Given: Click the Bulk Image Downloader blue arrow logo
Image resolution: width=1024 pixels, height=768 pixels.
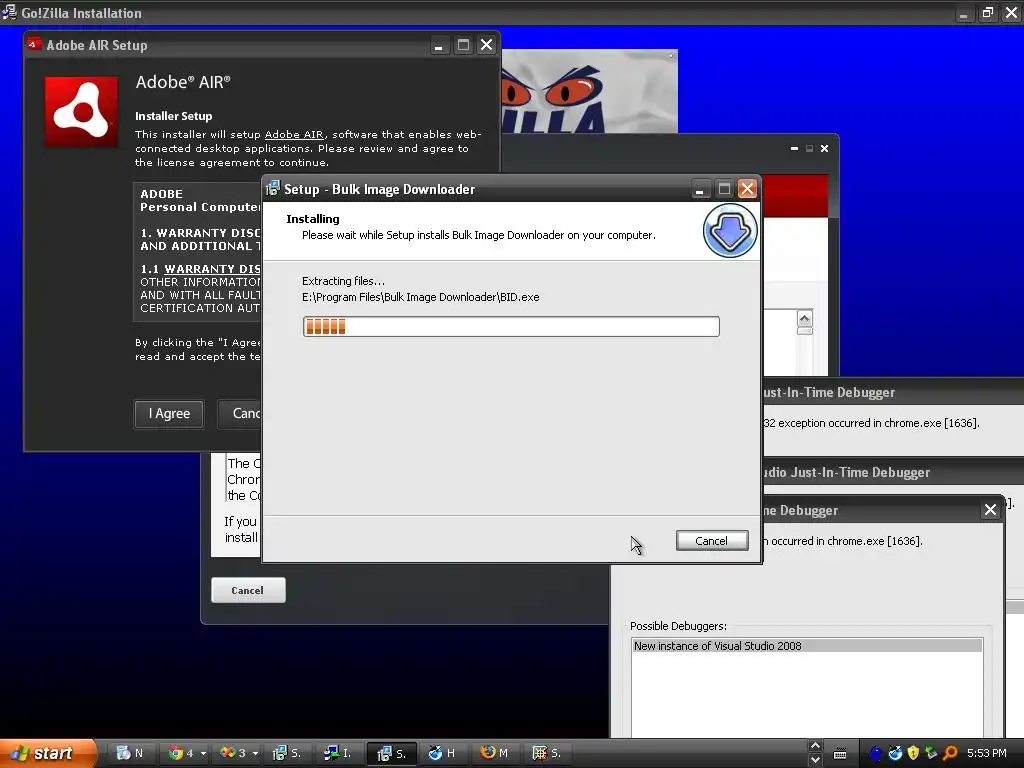Looking at the screenshot, I should click(729, 231).
